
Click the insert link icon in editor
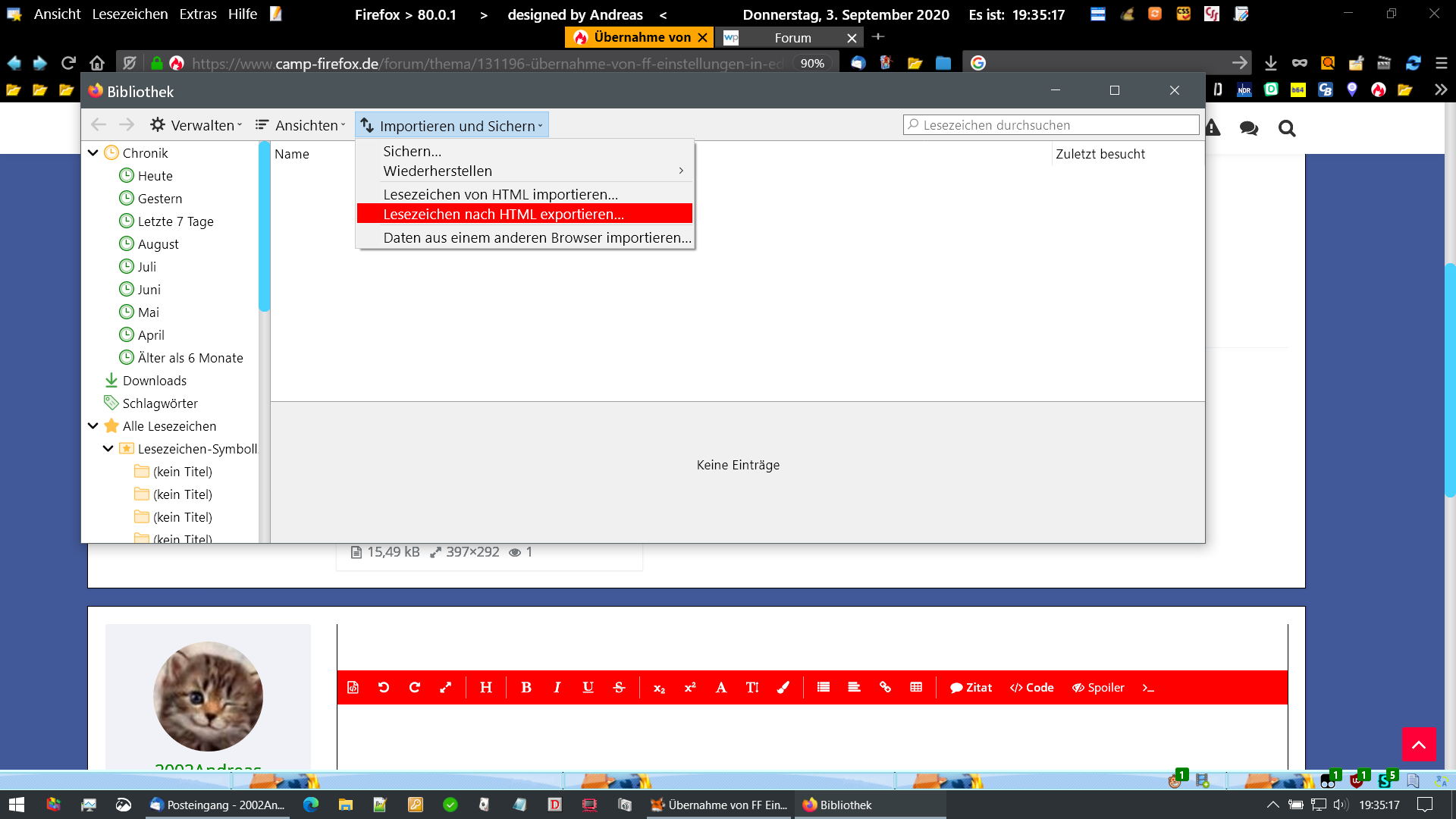point(885,687)
